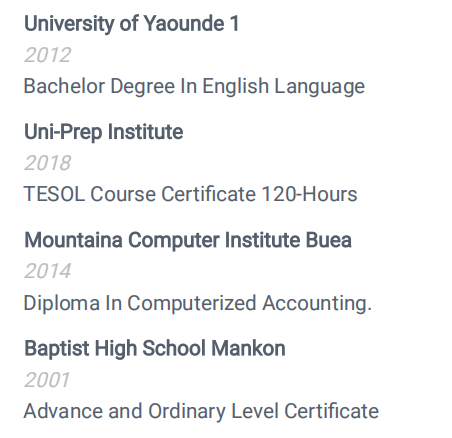Click Advance and Ordinary Level Certificate line

[x=201, y=411]
